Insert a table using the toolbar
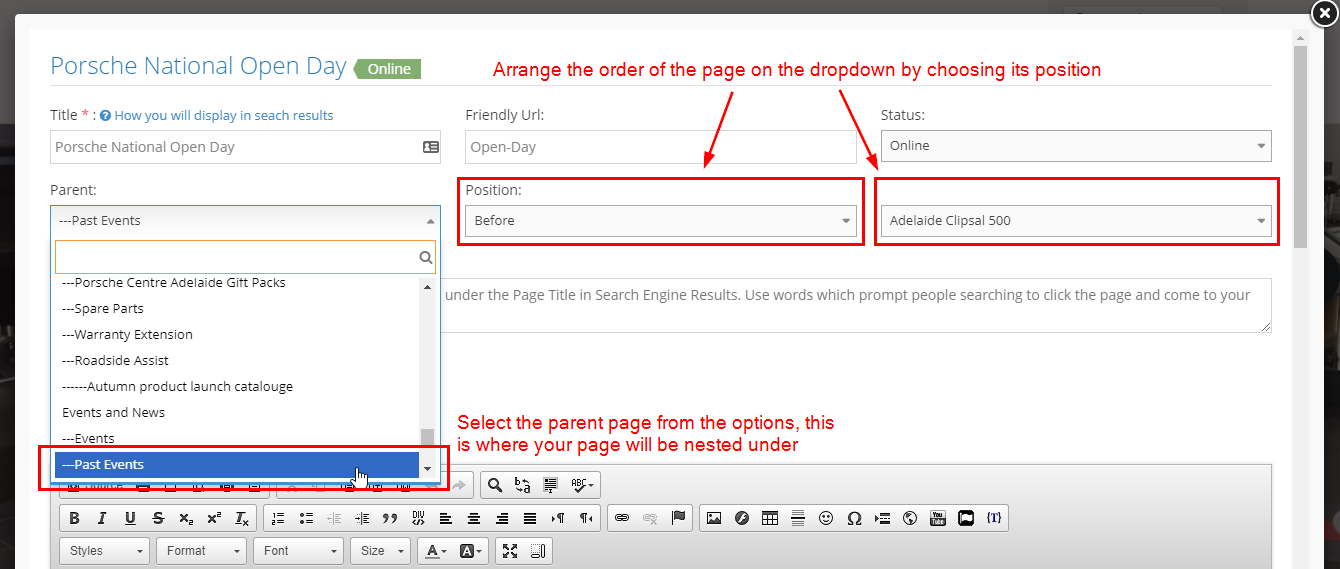The width and height of the screenshot is (1340, 569). (770, 518)
